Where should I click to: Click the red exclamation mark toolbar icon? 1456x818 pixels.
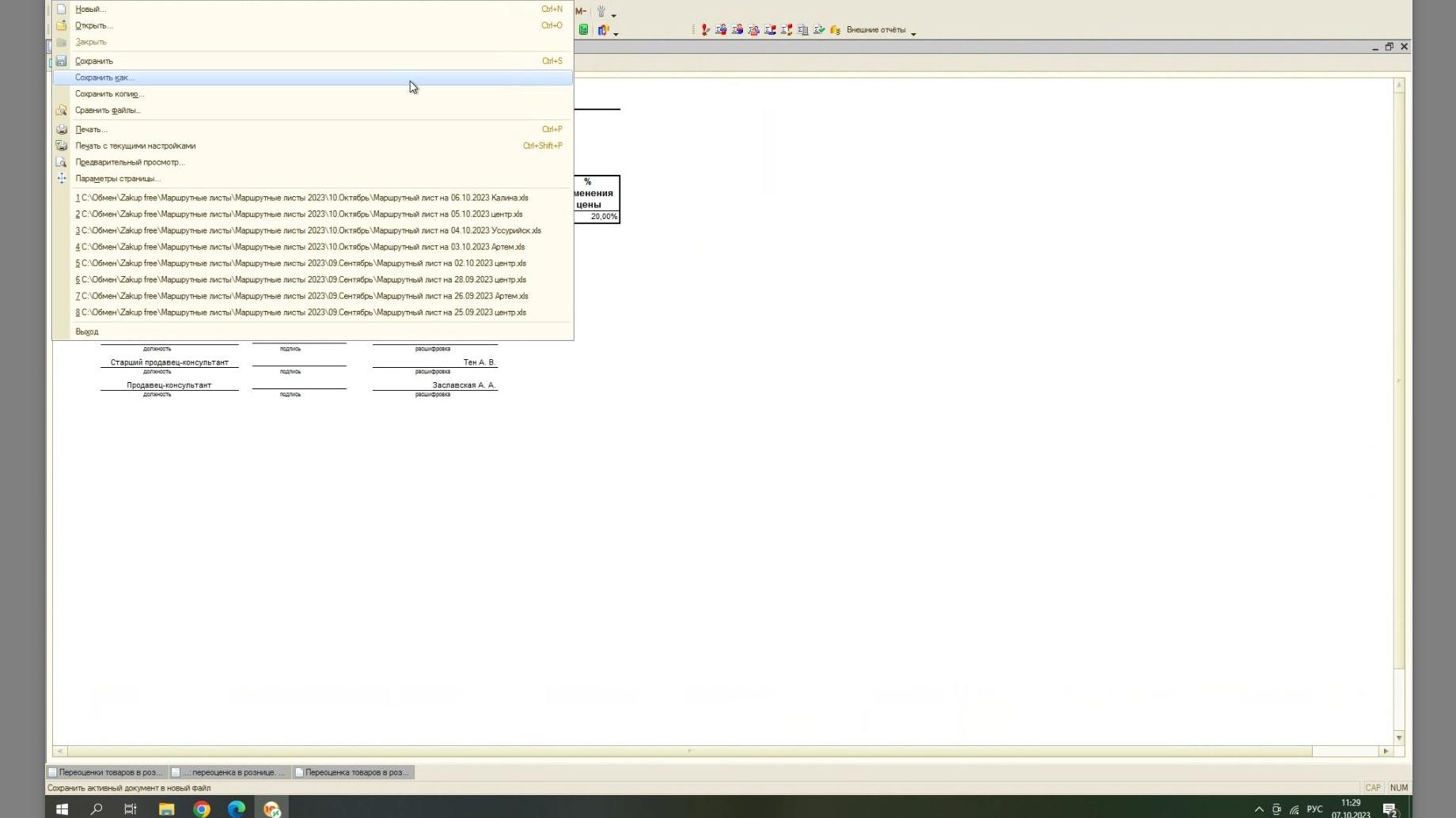[705, 30]
